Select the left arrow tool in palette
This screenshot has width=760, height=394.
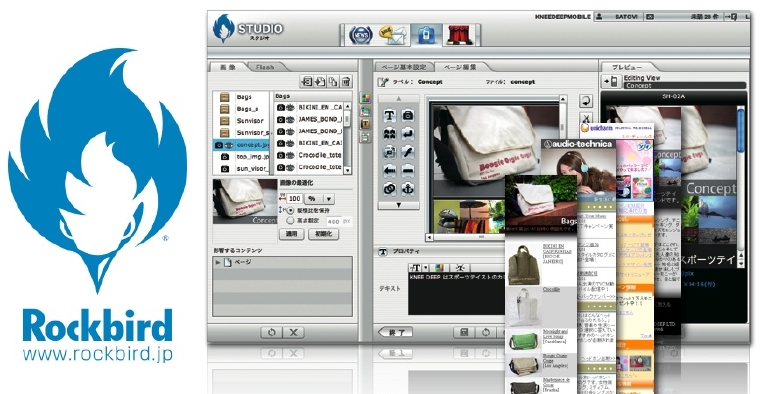(x=390, y=171)
